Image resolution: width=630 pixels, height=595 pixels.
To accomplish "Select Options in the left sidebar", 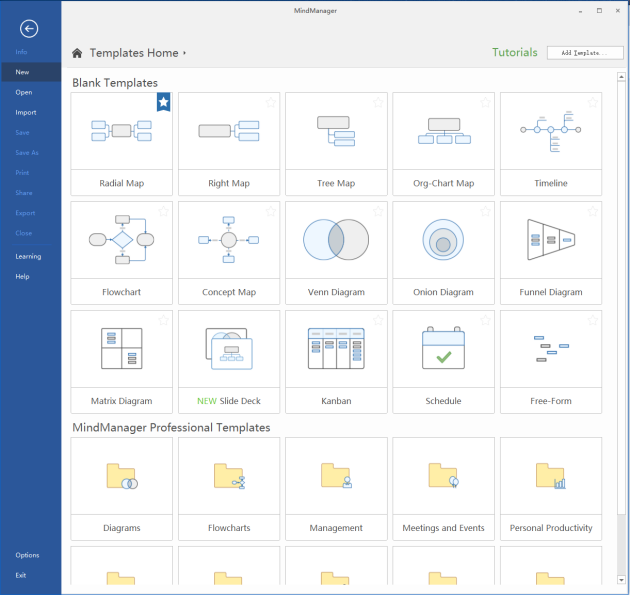I will 28,555.
